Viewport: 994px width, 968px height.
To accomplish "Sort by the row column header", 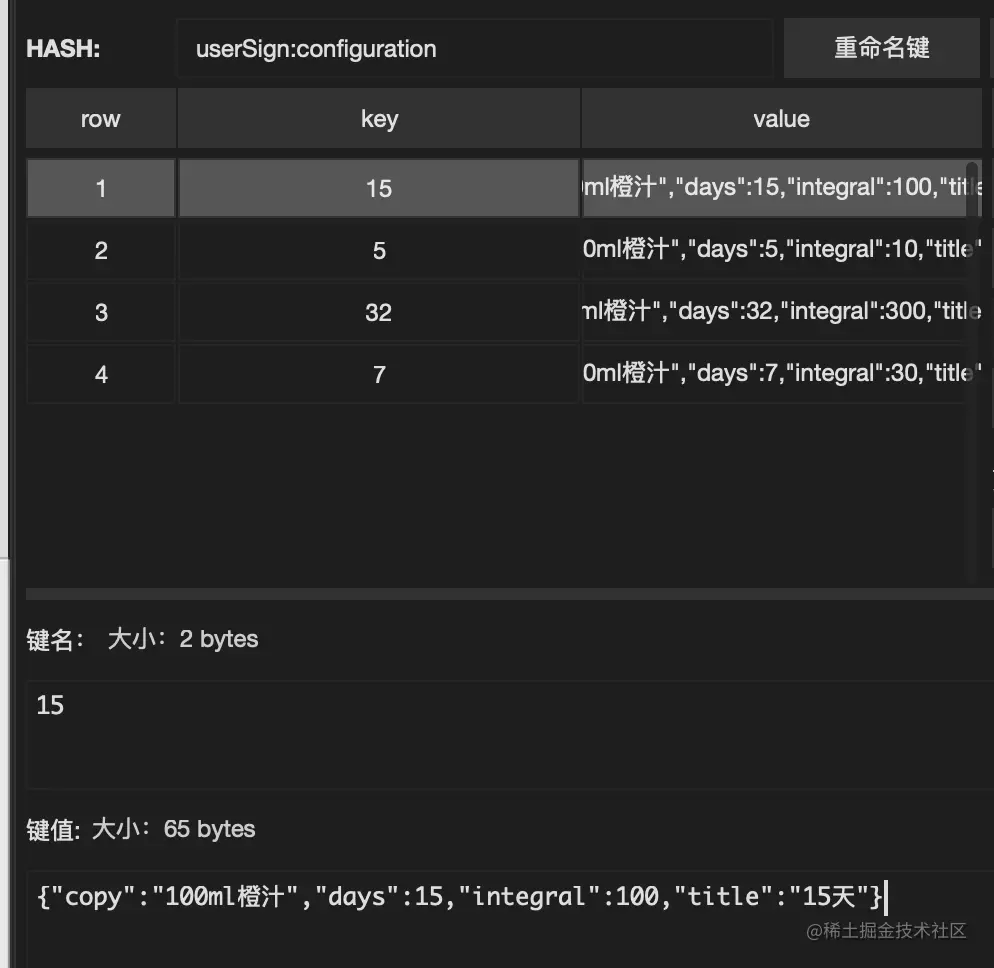I will (100, 119).
